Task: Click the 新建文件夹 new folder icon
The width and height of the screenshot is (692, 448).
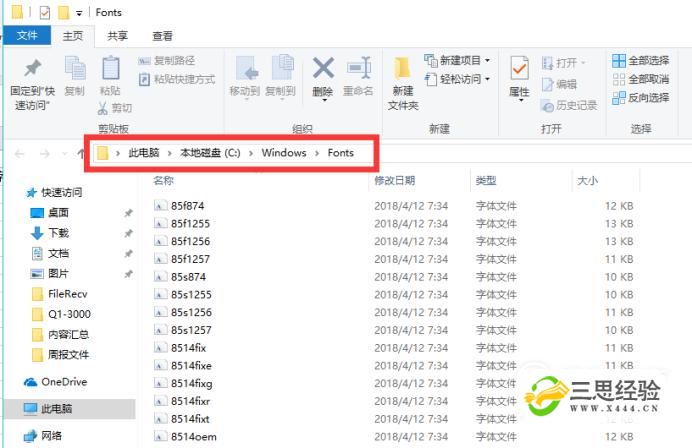Action: coord(402,68)
